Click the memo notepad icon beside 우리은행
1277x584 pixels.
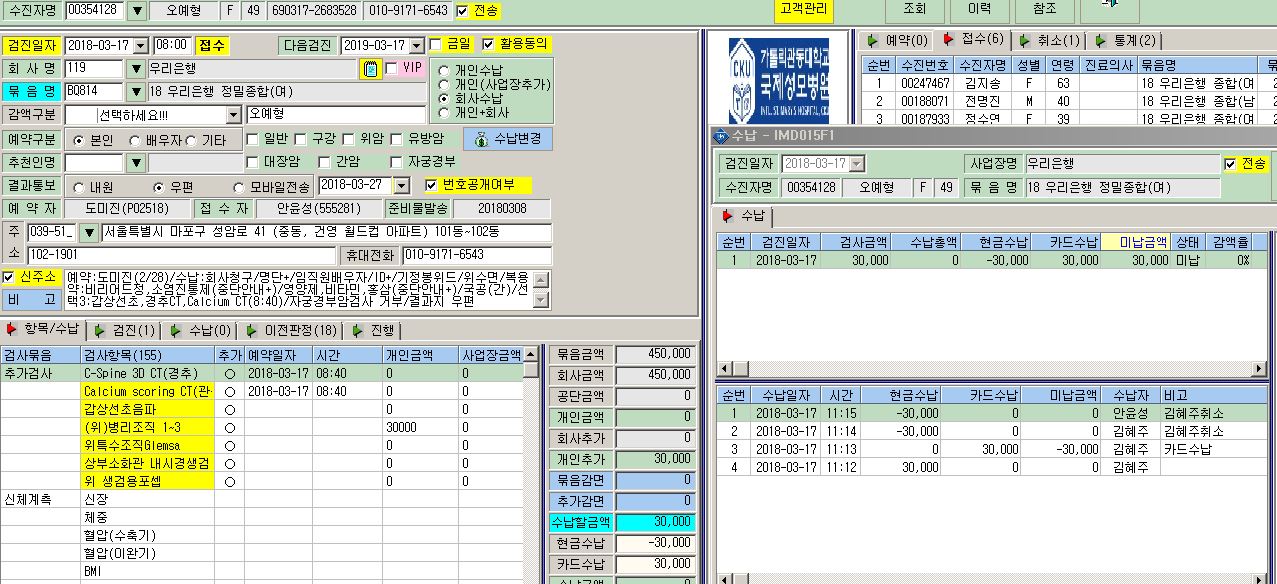coord(370,69)
